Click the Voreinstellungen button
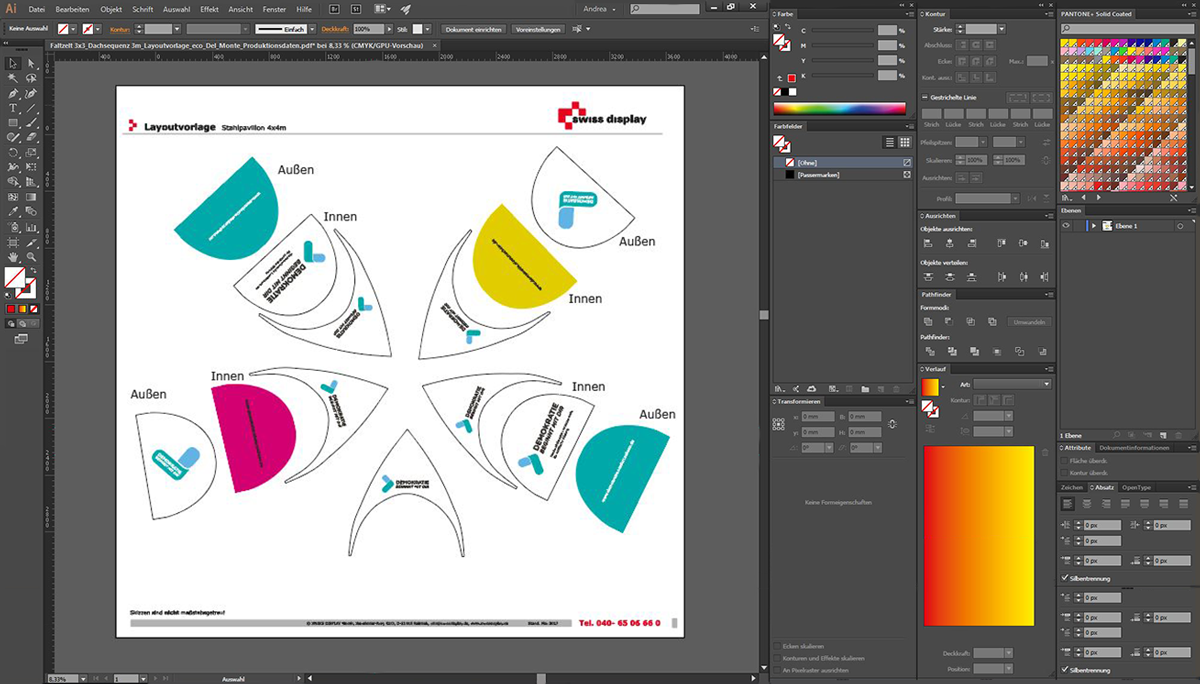Image resolution: width=1200 pixels, height=684 pixels. 537,30
